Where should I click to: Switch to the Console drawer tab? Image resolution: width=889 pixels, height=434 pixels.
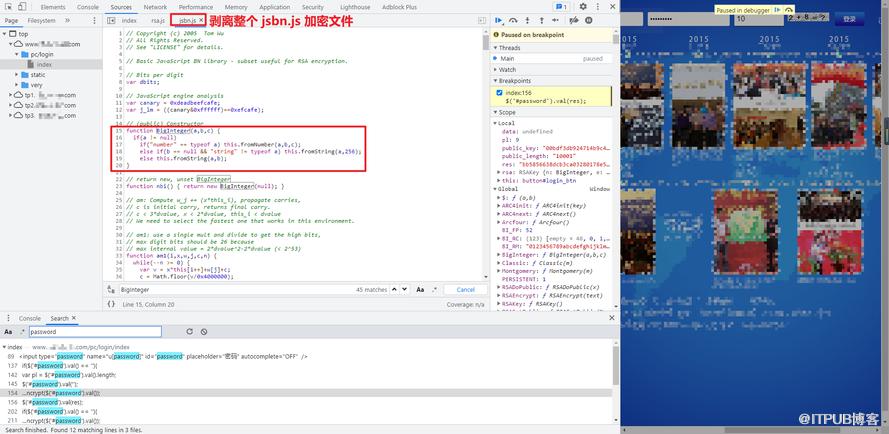coord(29,318)
